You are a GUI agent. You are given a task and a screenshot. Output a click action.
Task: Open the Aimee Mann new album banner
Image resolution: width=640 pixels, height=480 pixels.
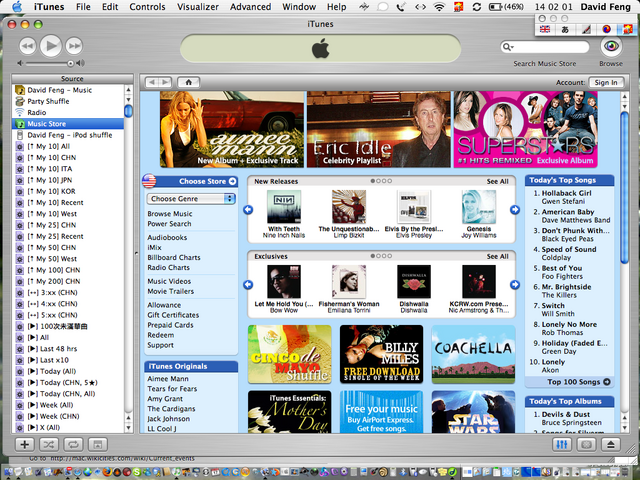coord(232,129)
